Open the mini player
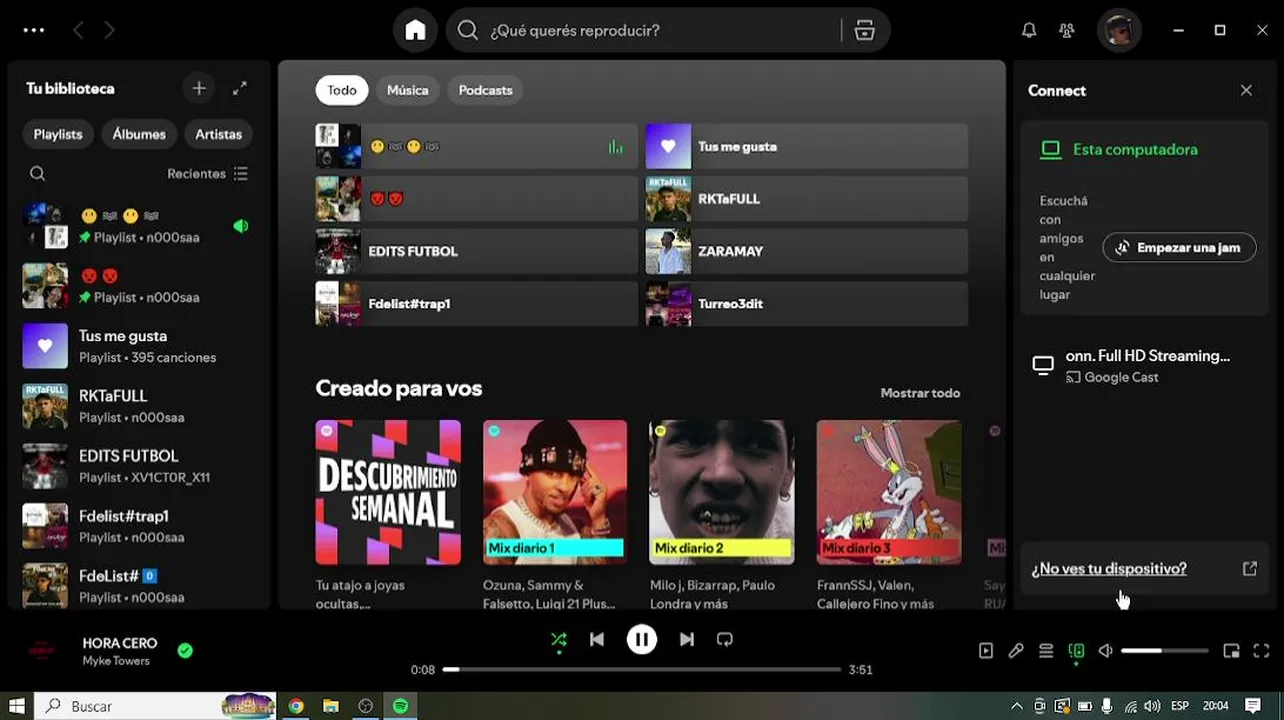 click(x=1231, y=651)
